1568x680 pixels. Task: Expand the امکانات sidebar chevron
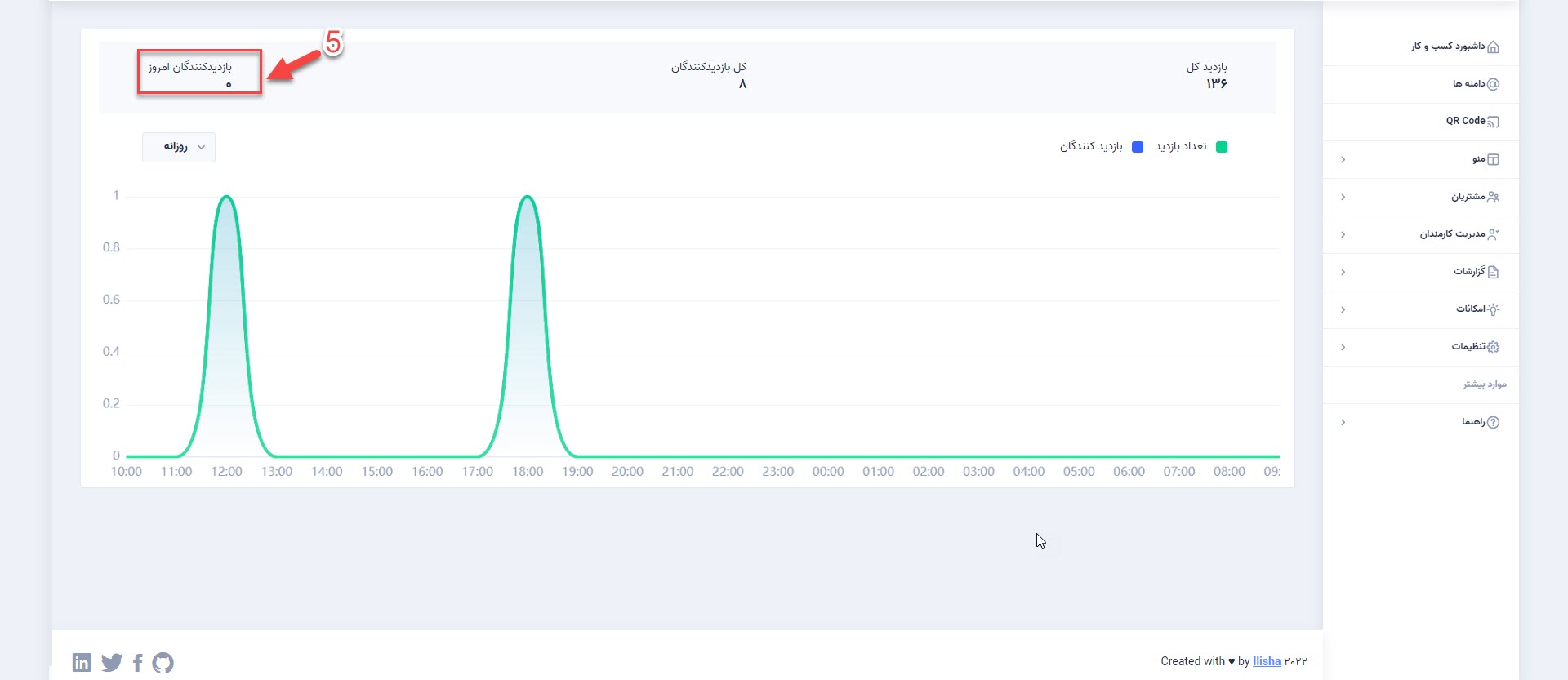click(x=1343, y=309)
